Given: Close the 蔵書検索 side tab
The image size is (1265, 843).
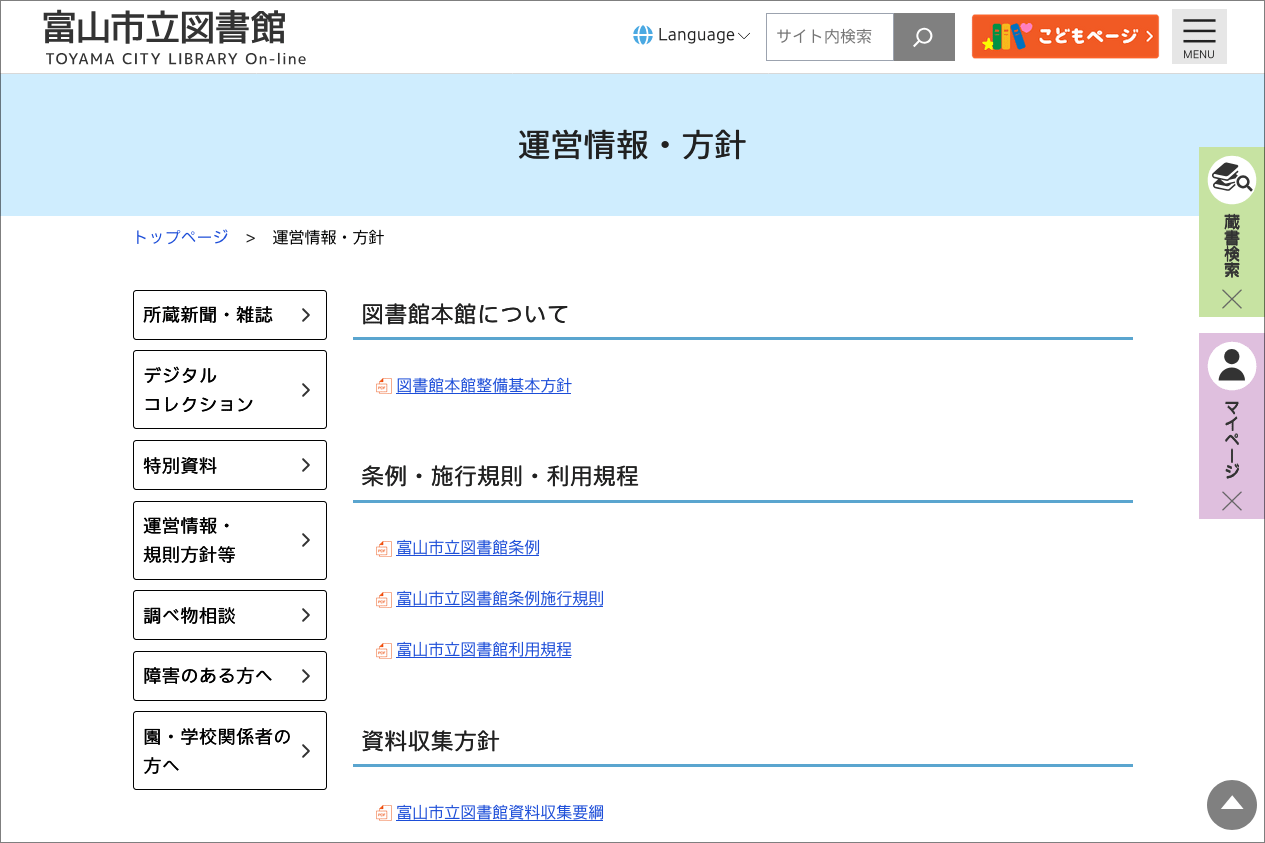Looking at the screenshot, I should click(1231, 299).
